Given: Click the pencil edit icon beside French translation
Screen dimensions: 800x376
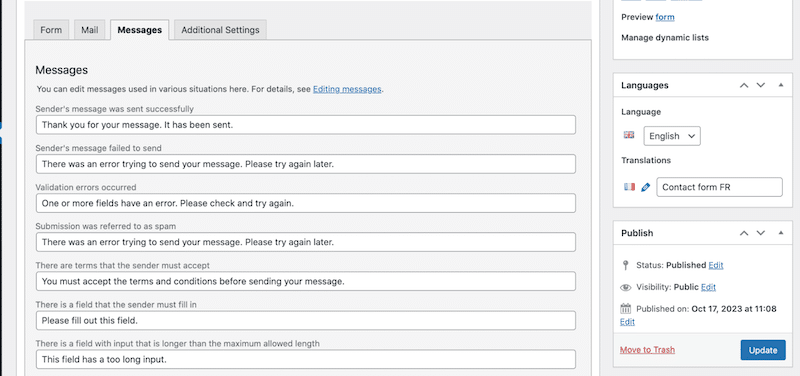Looking at the screenshot, I should point(645,187).
